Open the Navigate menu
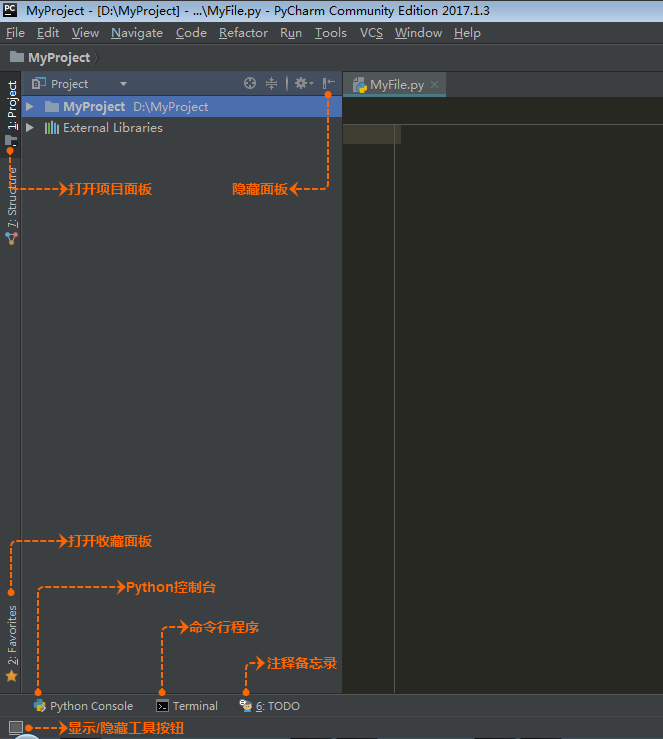 pos(137,33)
